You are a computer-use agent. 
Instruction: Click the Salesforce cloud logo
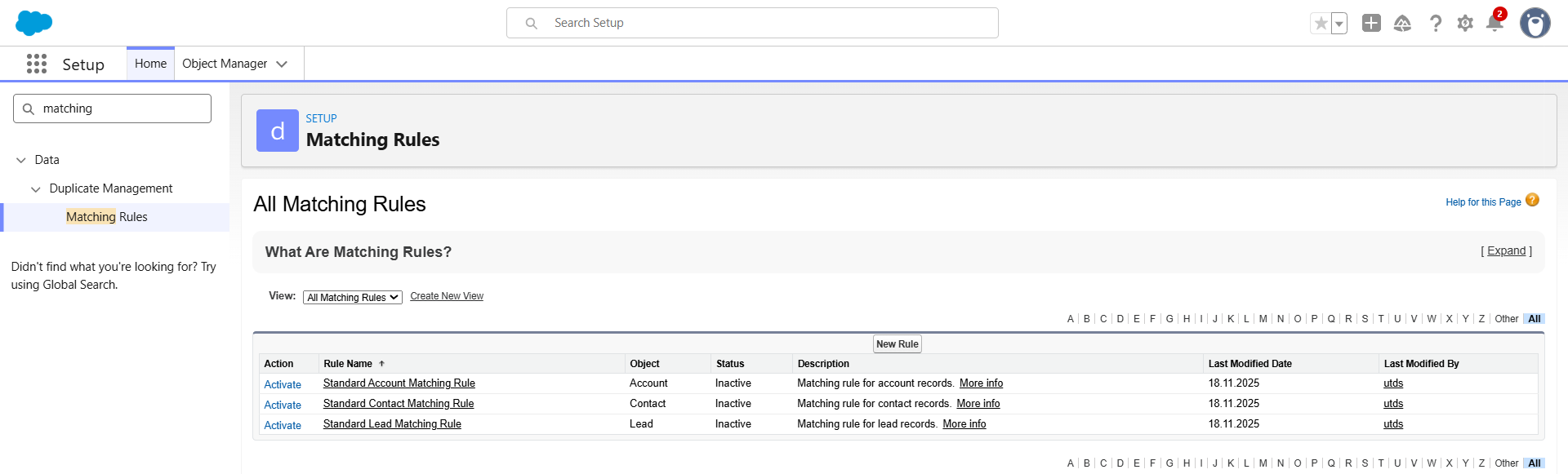(33, 23)
